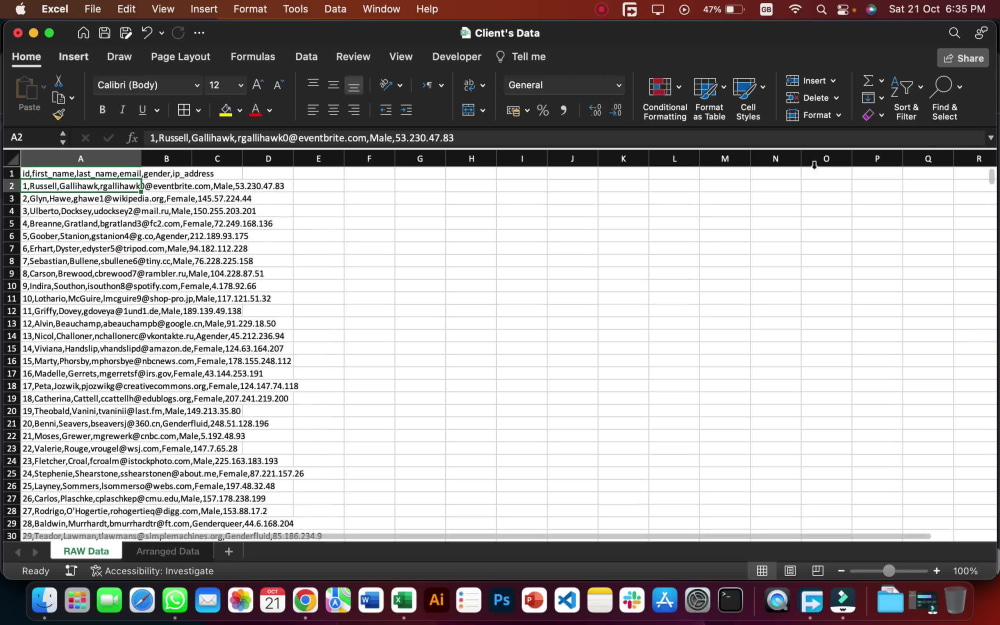Click the Share button
The height and width of the screenshot is (625, 1000).
point(962,57)
